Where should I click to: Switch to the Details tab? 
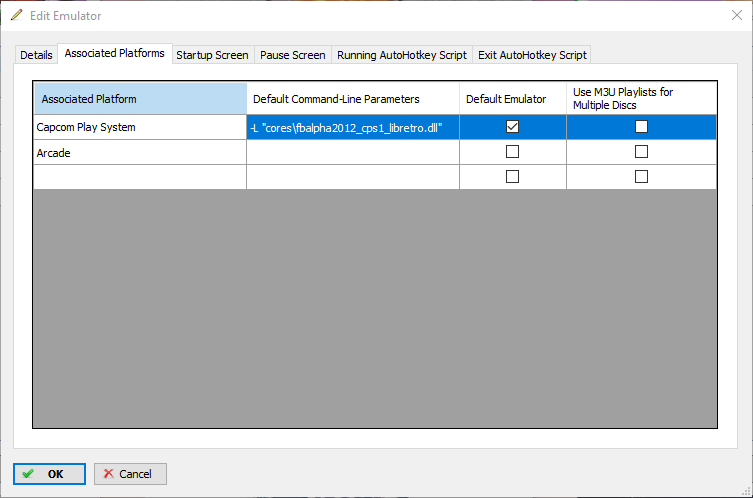pyautogui.click(x=36, y=55)
